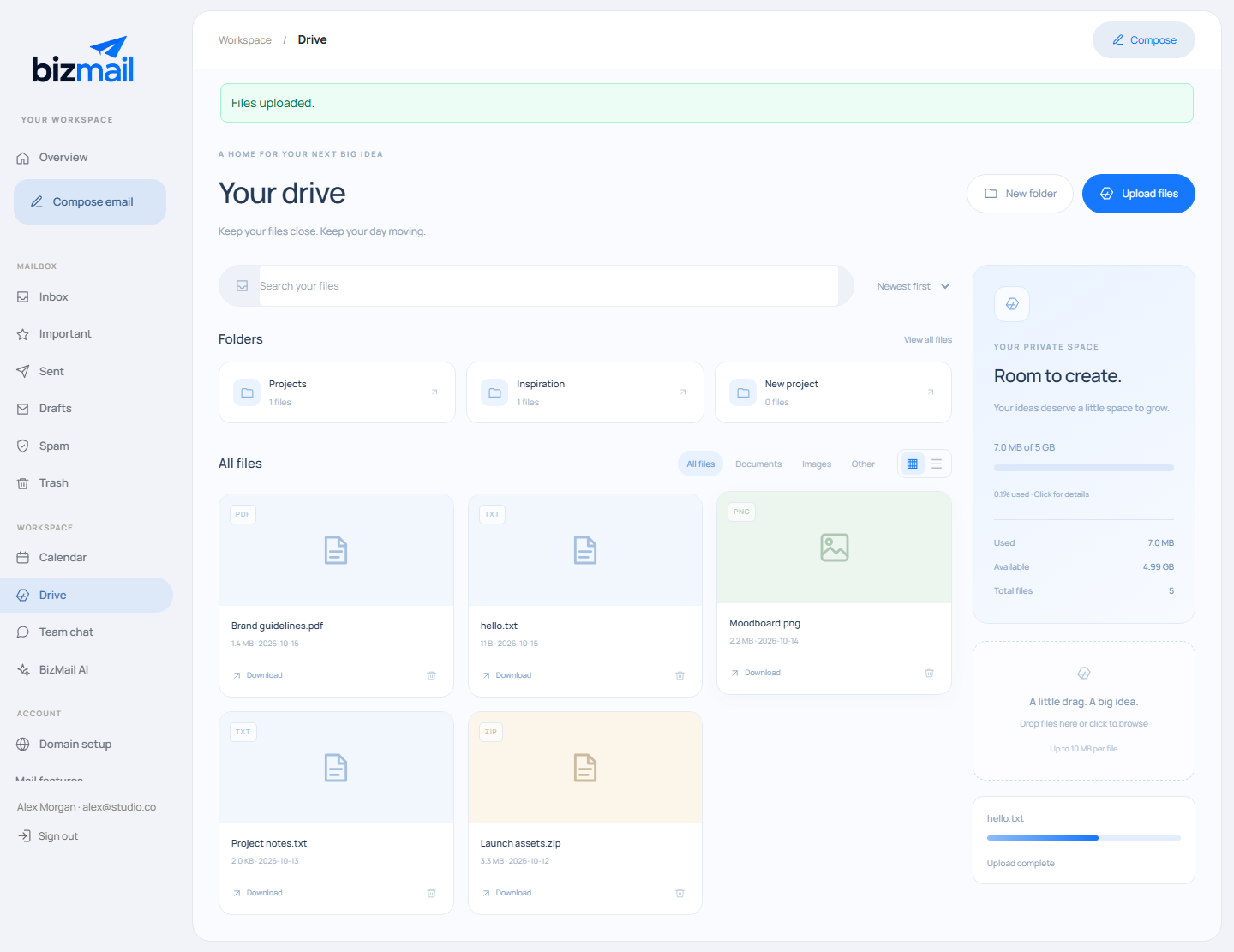Switch to grid view
Viewport: 1234px width, 952px height.
tap(913, 464)
